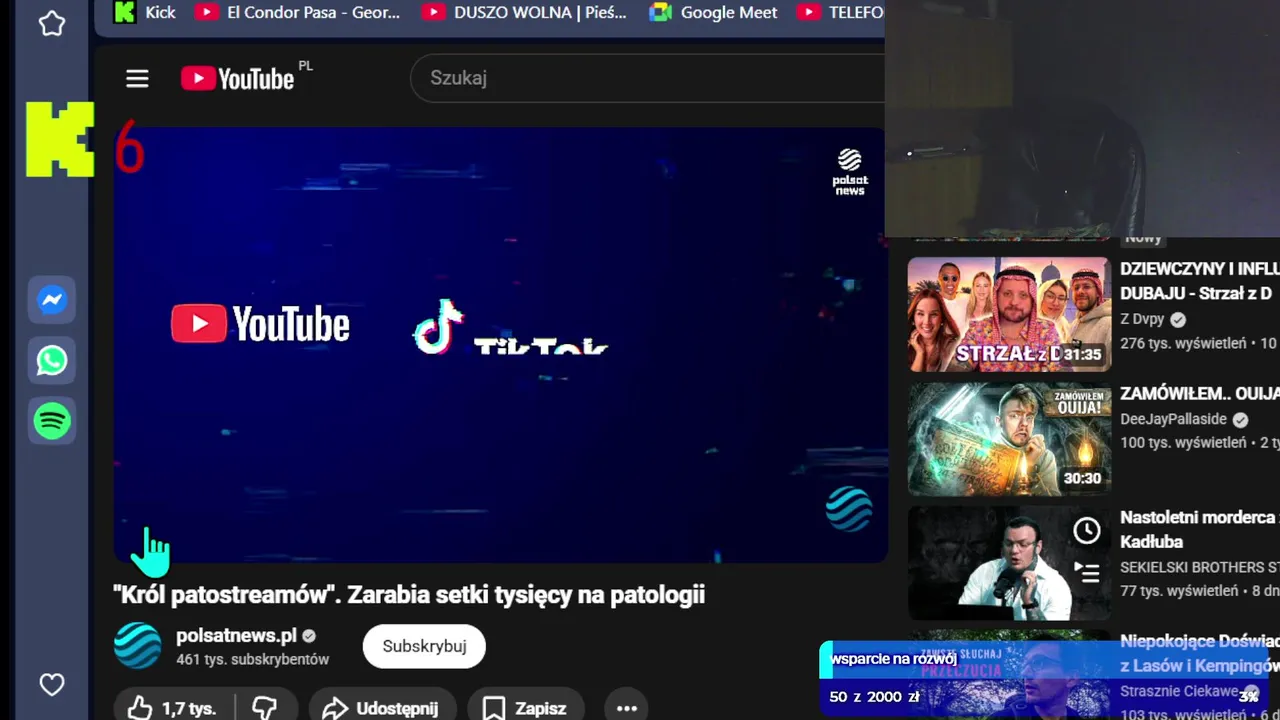Open ZAMÓWIŁEM.. OUIJA video title

(1200, 393)
